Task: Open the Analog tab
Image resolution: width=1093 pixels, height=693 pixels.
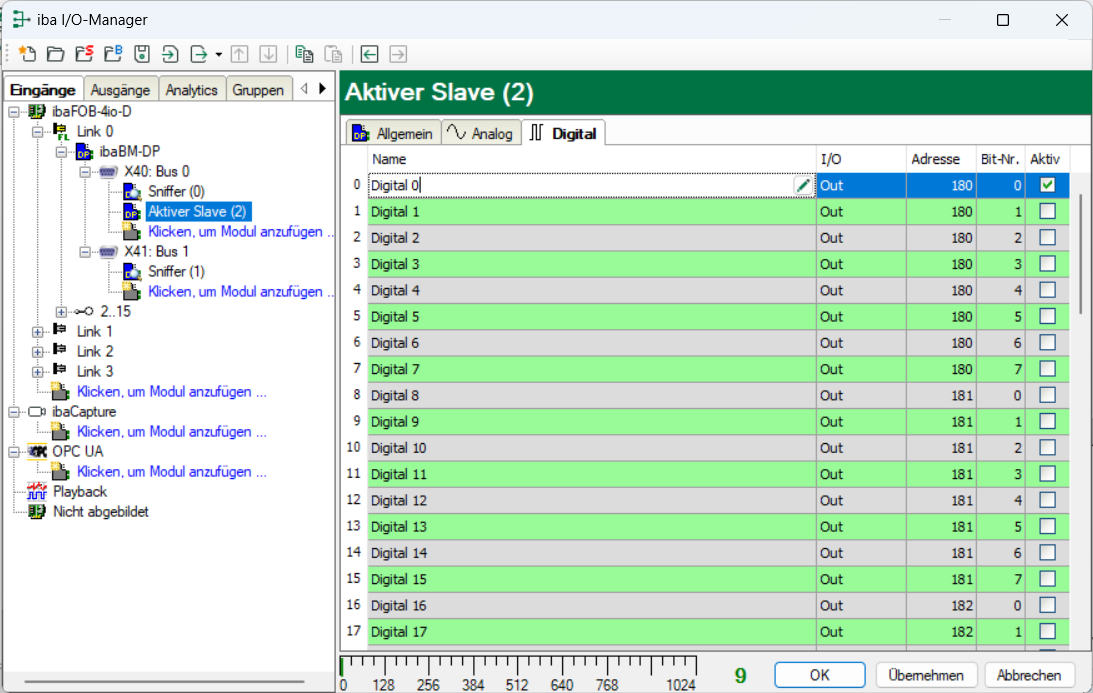Action: click(481, 133)
